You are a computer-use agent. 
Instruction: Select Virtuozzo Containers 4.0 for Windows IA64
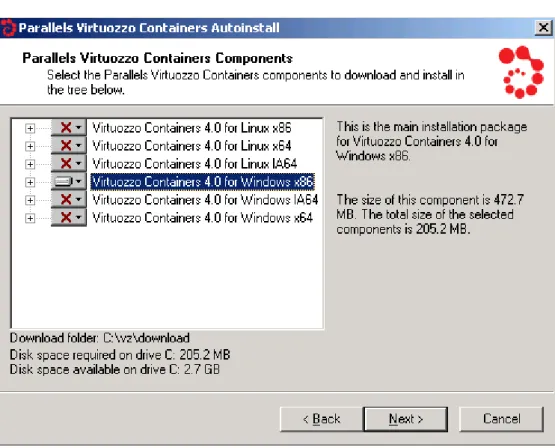point(205,200)
